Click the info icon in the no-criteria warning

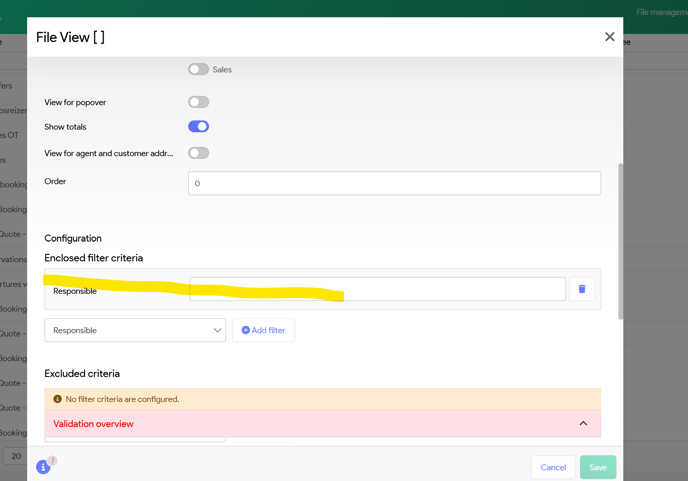(x=57, y=399)
